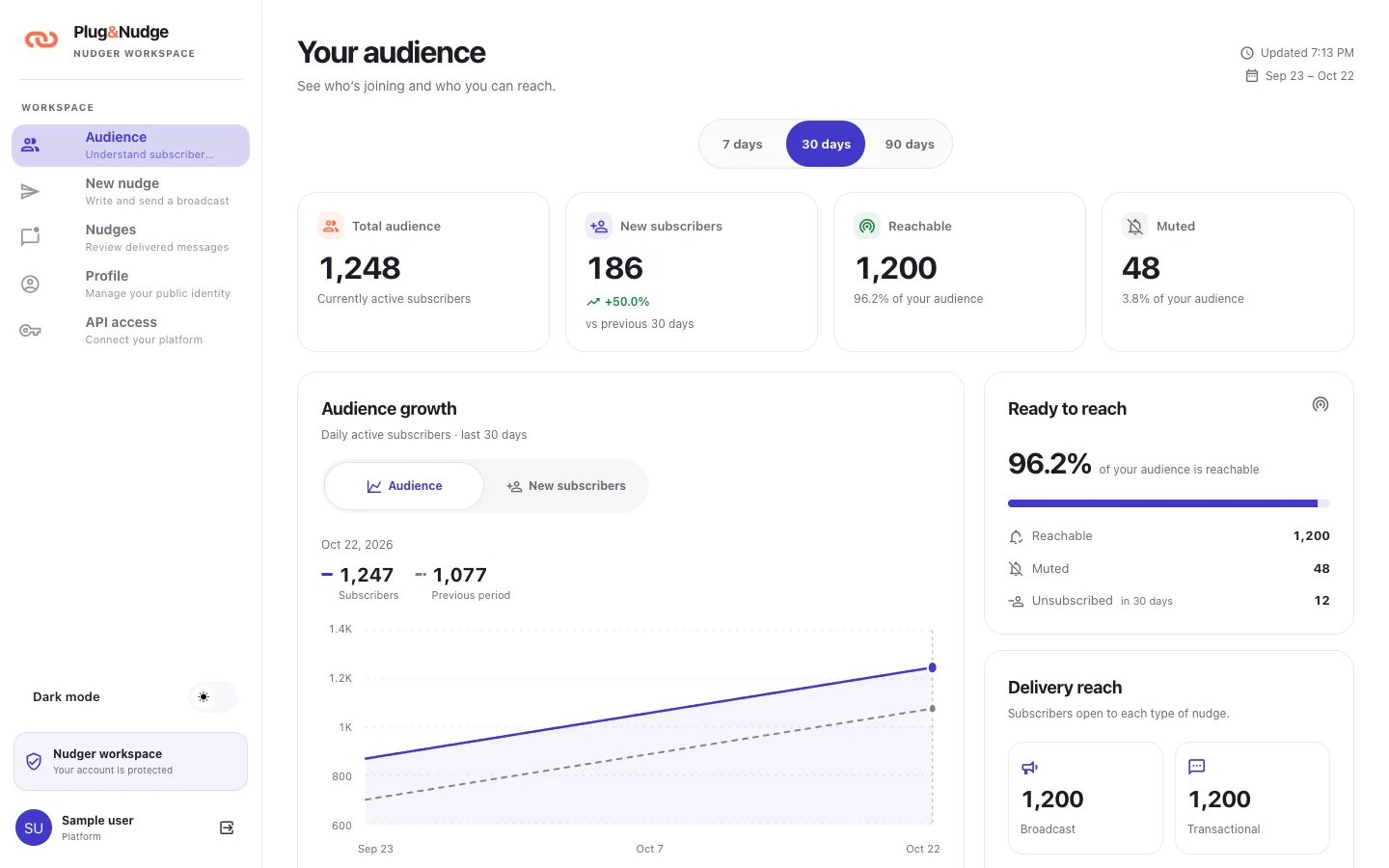The height and width of the screenshot is (868, 1389).
Task: Click the '1,248' total audience value
Action: tap(360, 268)
